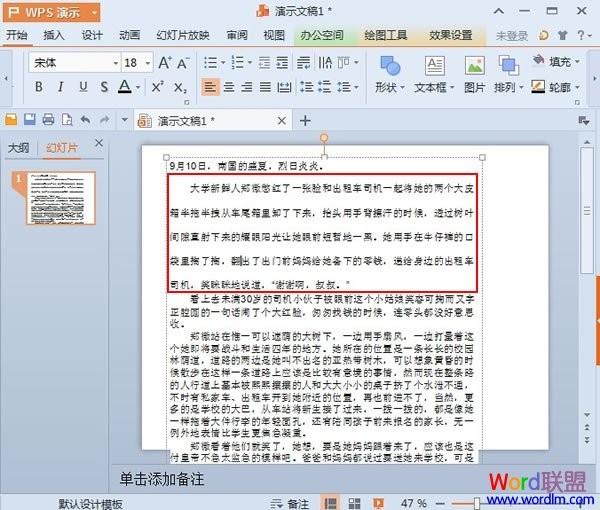Click the print icon in quick toolbar
This screenshot has height=510, width=600.
coord(48,120)
